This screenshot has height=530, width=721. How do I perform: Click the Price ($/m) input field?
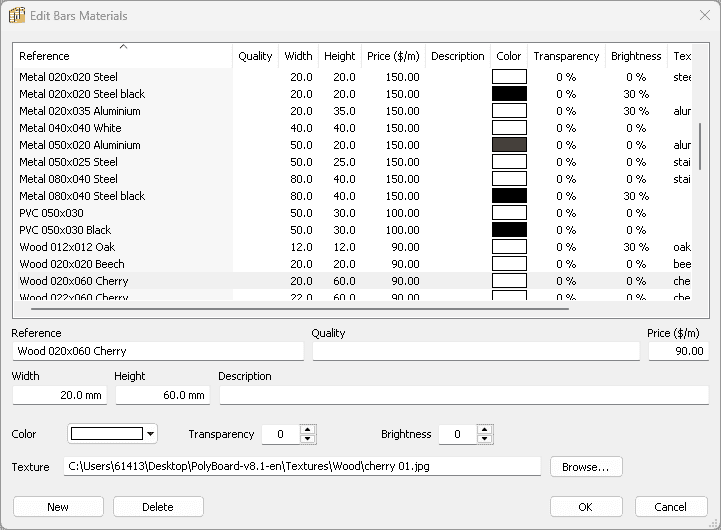click(679, 351)
